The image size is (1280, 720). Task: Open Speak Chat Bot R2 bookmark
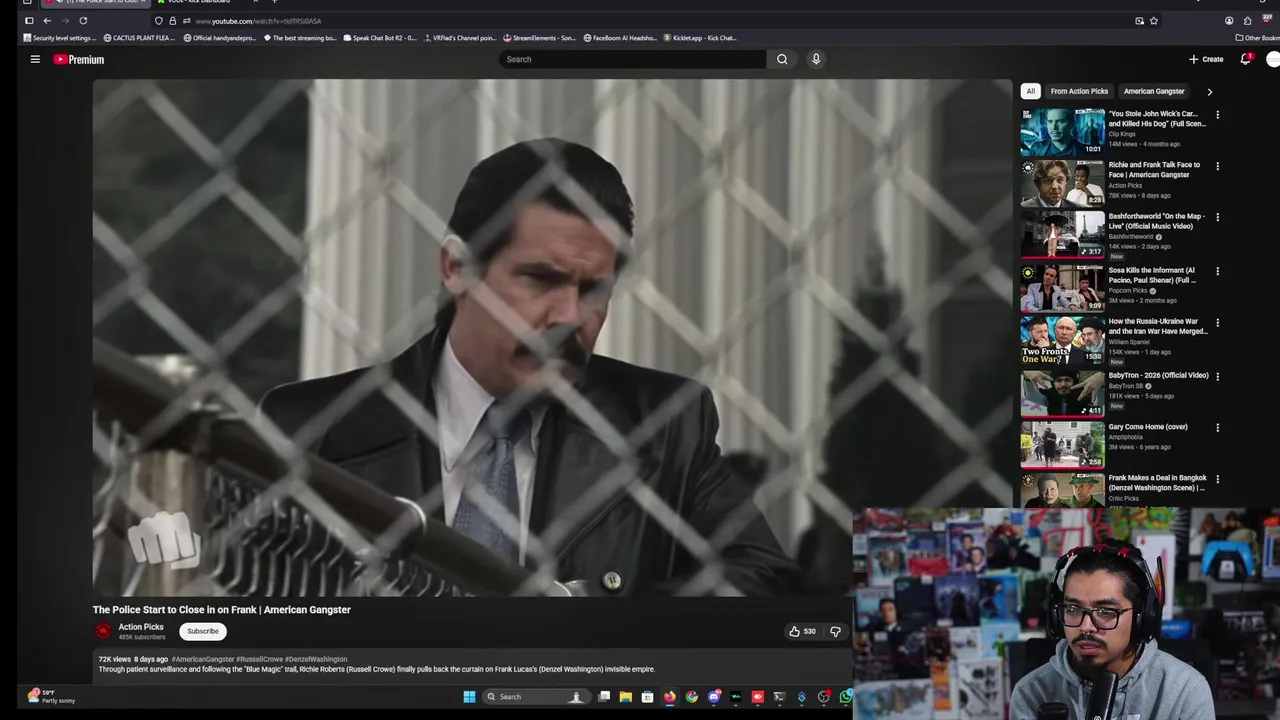(380, 38)
